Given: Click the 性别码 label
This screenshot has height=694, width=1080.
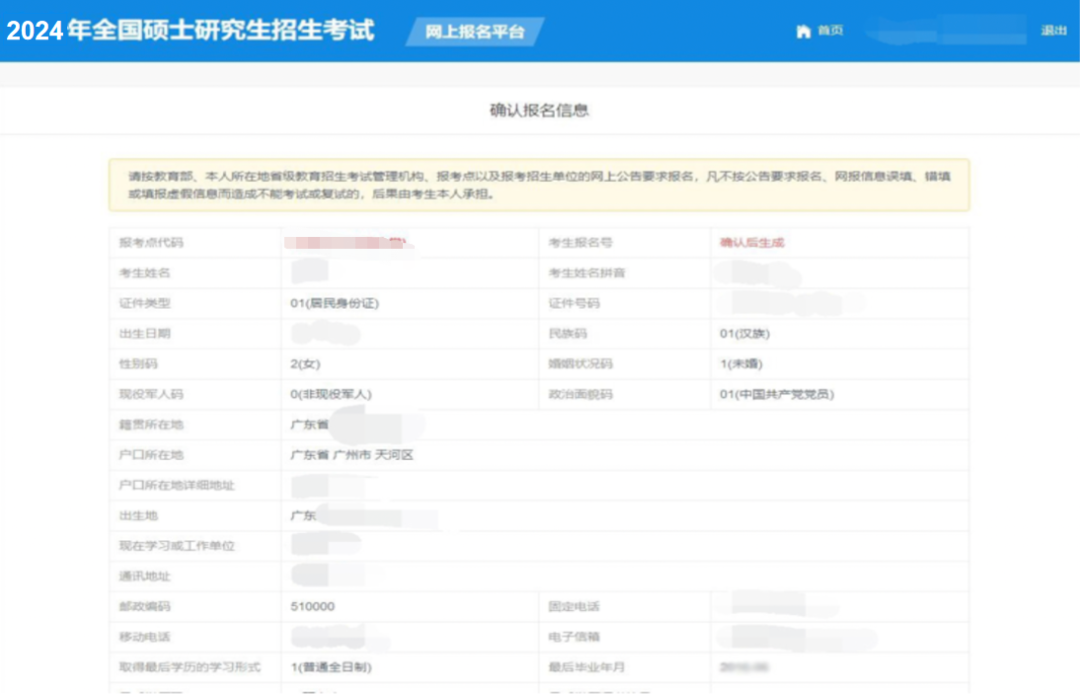Looking at the screenshot, I should point(138,364).
